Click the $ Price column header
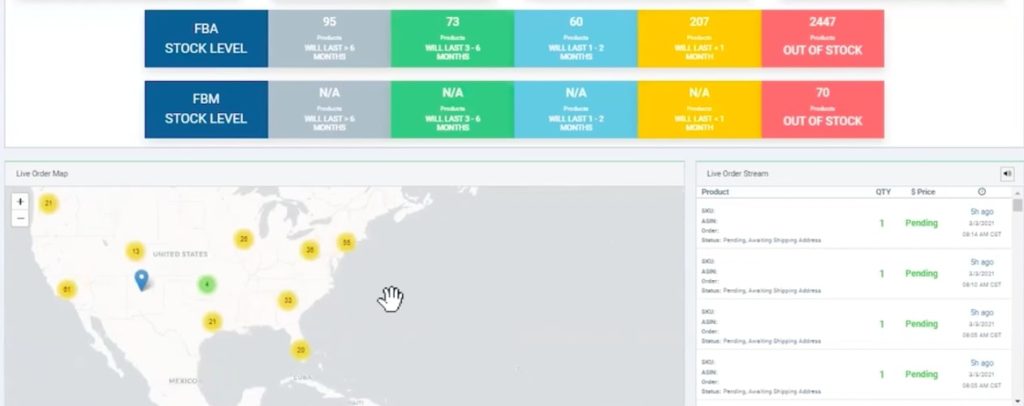The image size is (1024, 406). click(923, 192)
